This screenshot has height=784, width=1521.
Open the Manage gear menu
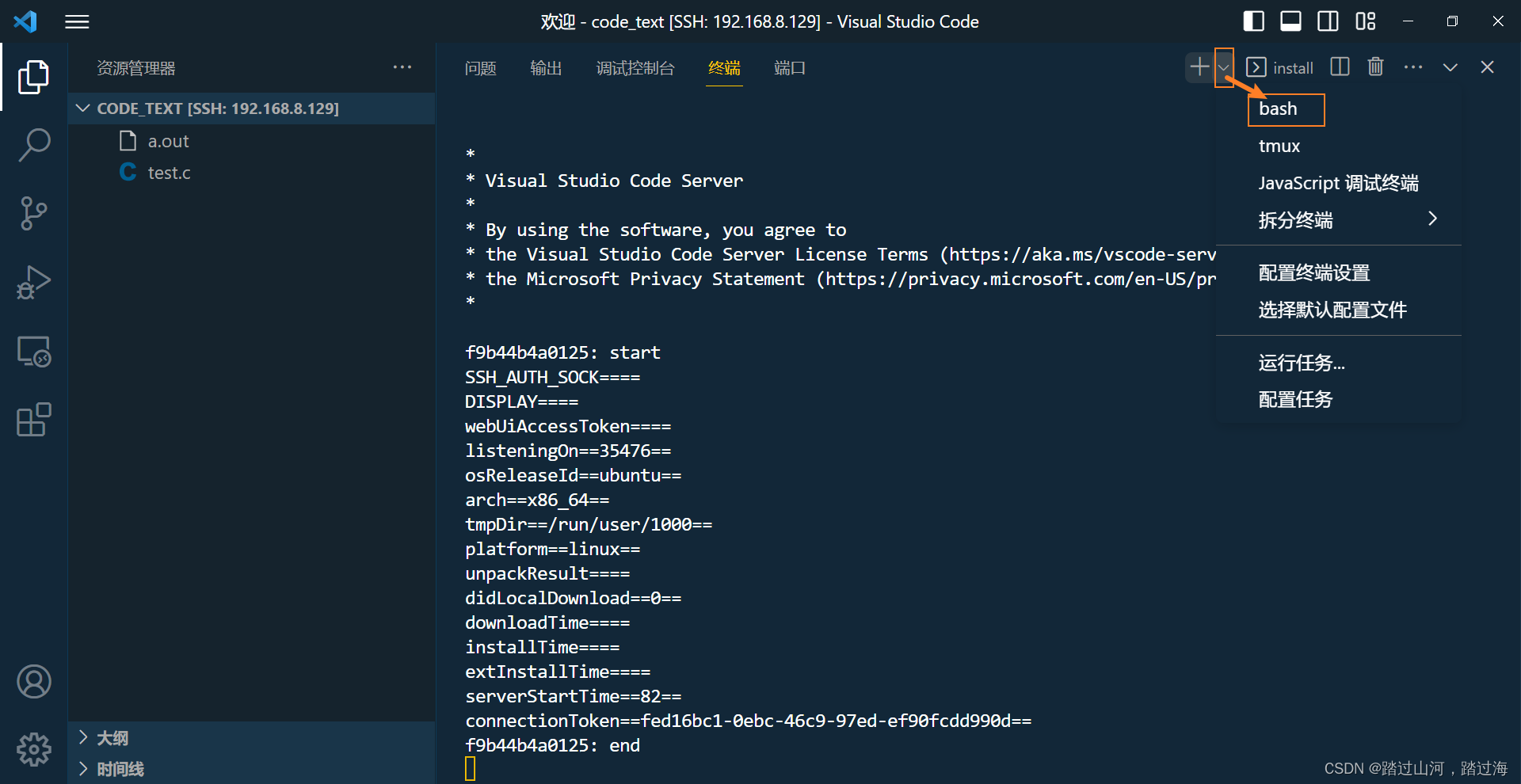tap(33, 749)
